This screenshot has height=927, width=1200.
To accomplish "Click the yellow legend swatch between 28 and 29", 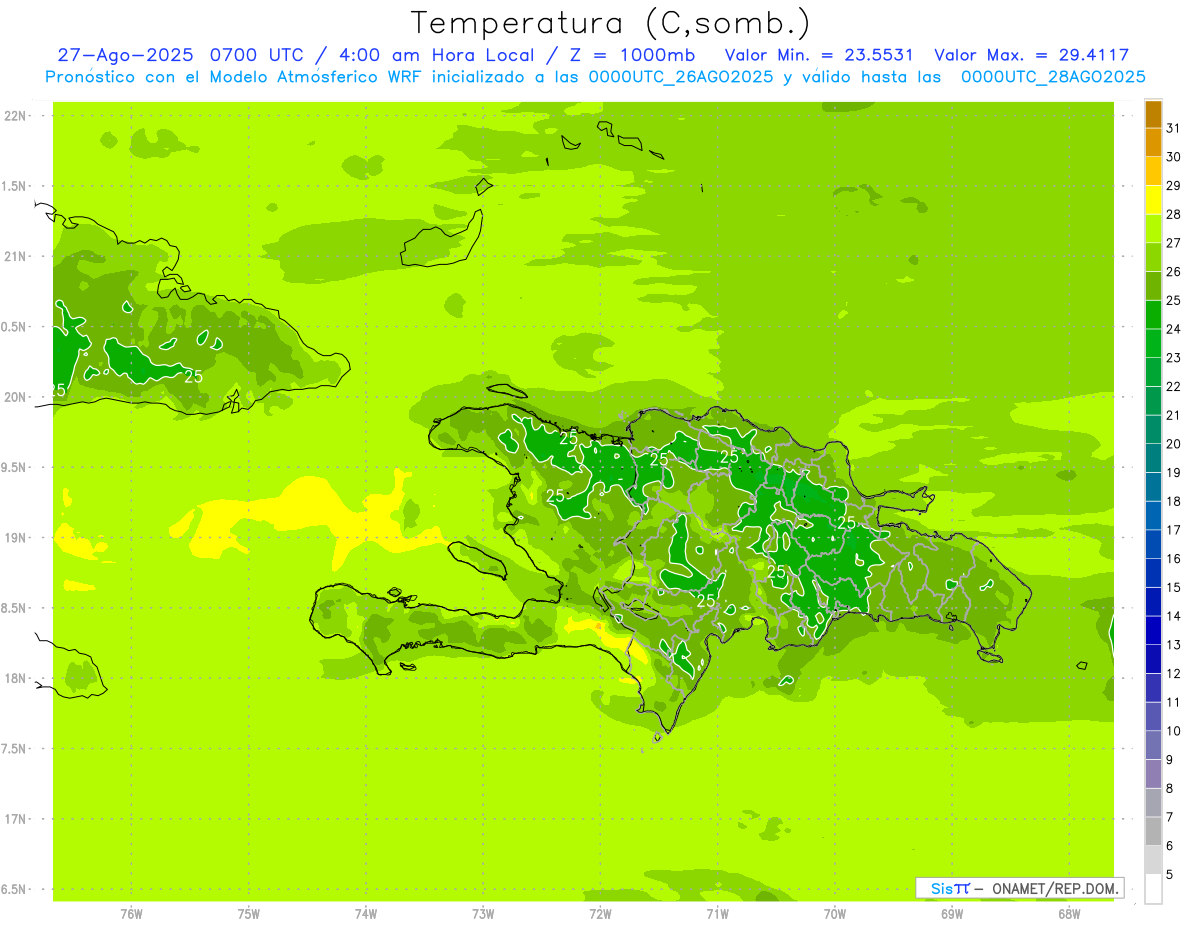I will click(x=1153, y=200).
